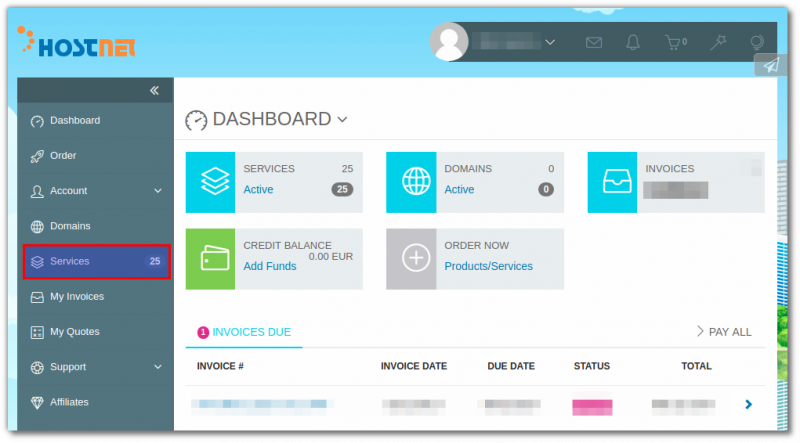
Task: Click the STATUS column header
Action: click(x=592, y=366)
